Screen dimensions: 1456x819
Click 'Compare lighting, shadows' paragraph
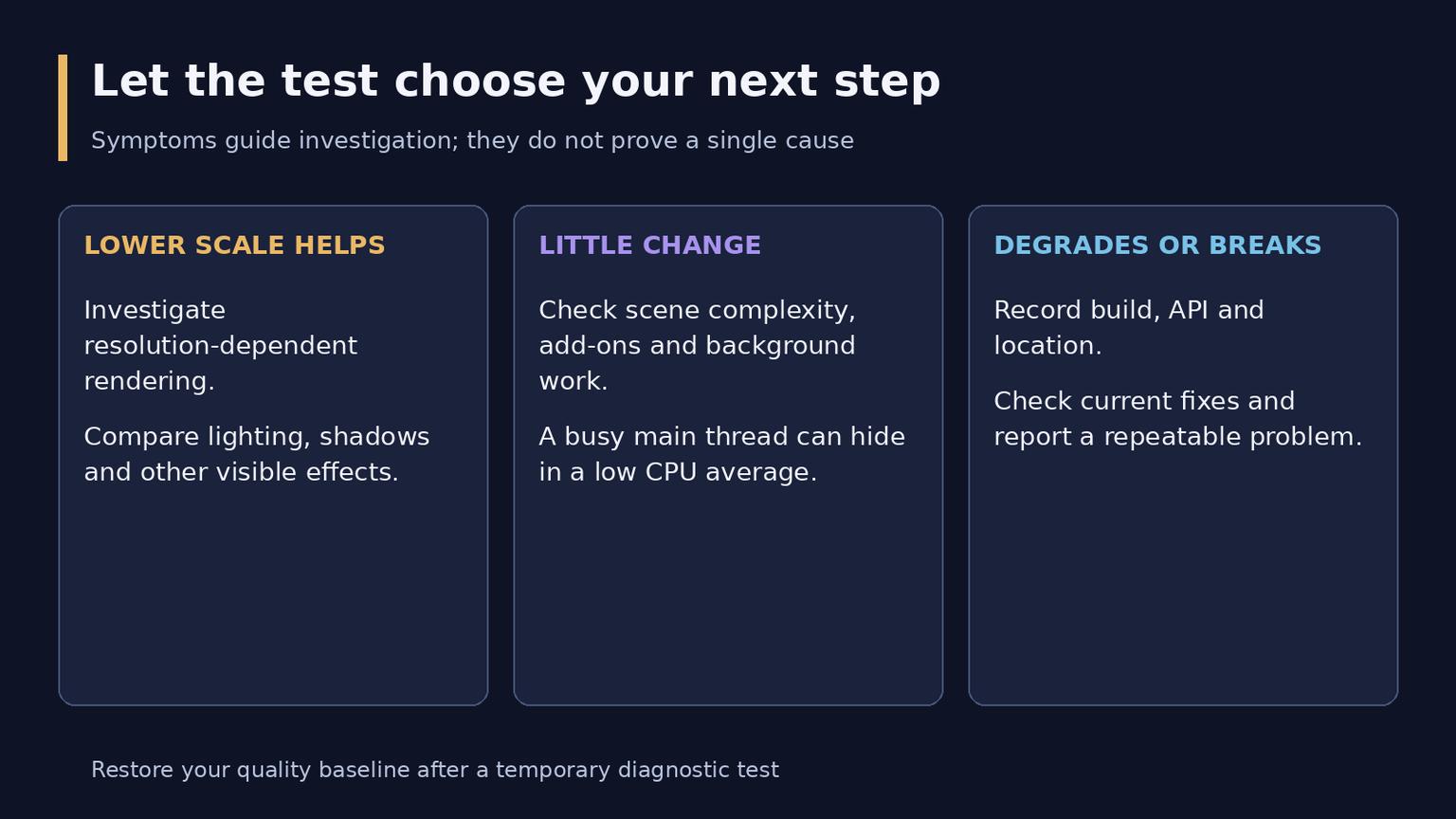257,454
